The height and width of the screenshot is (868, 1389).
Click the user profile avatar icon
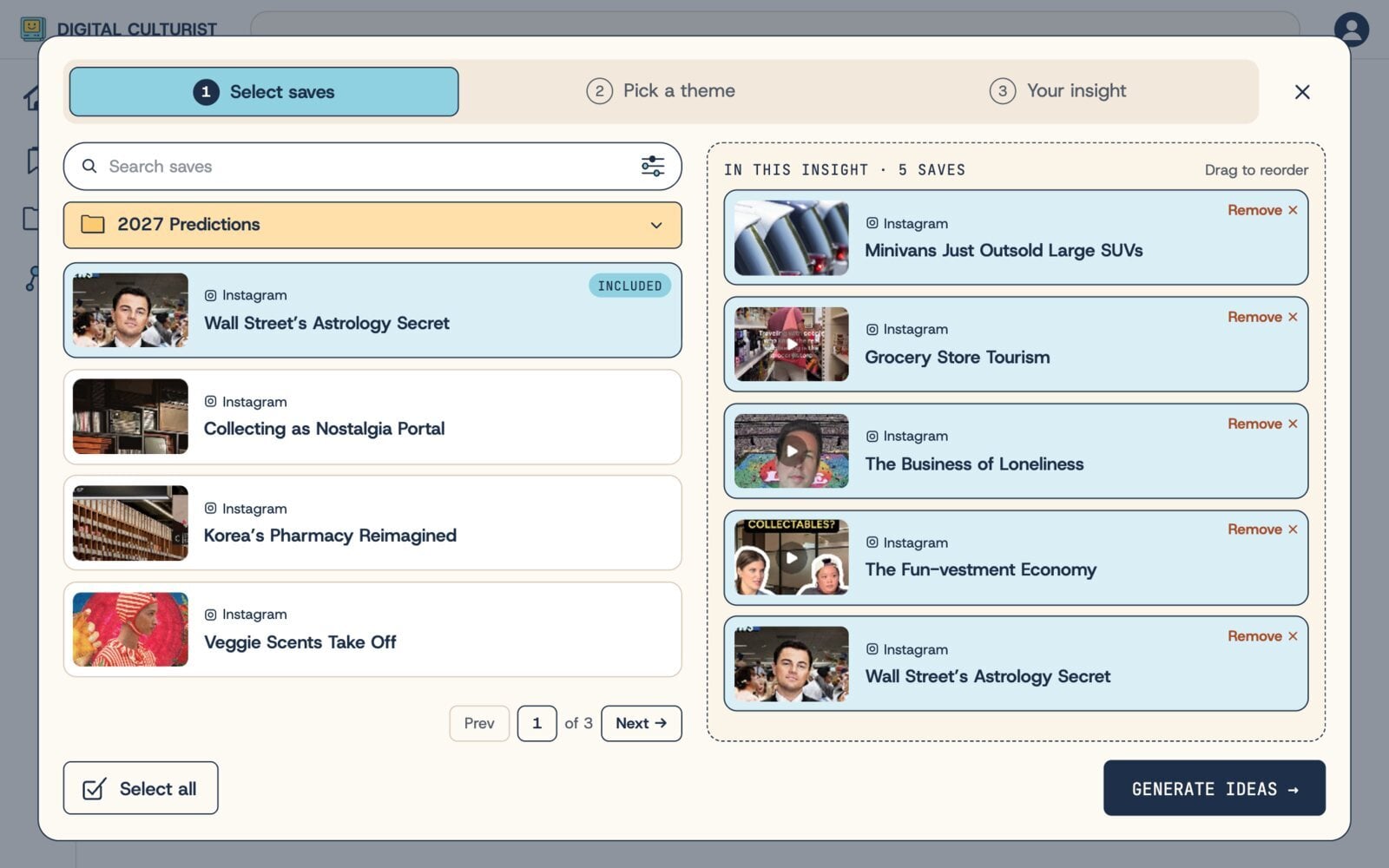pyautogui.click(x=1351, y=30)
